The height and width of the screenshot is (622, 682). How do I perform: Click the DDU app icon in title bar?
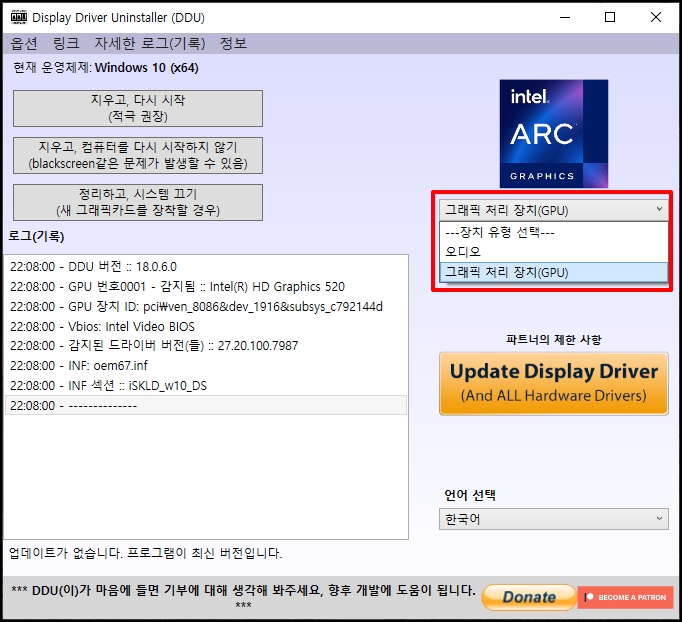[x=19, y=17]
